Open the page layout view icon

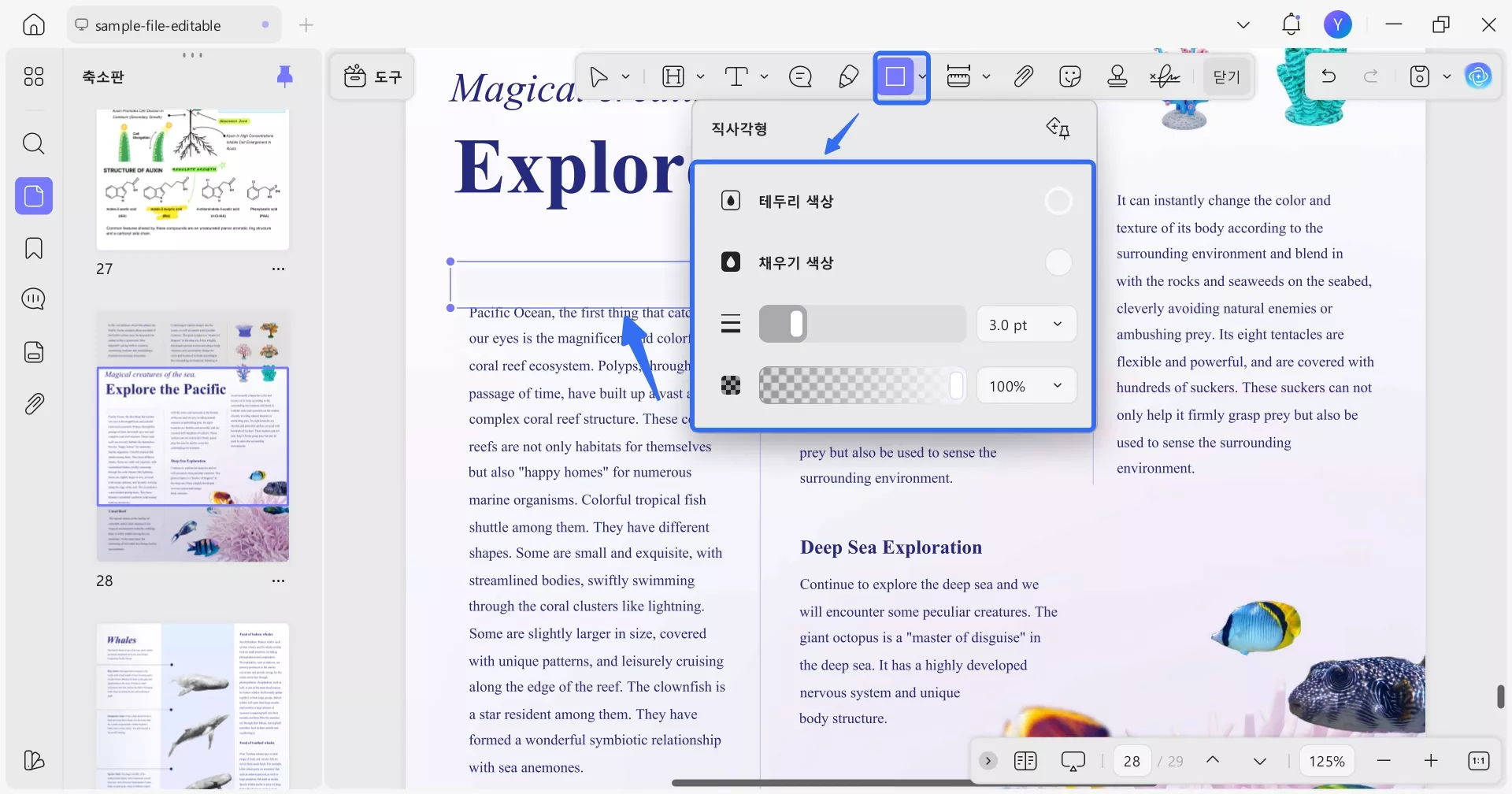[1025, 761]
